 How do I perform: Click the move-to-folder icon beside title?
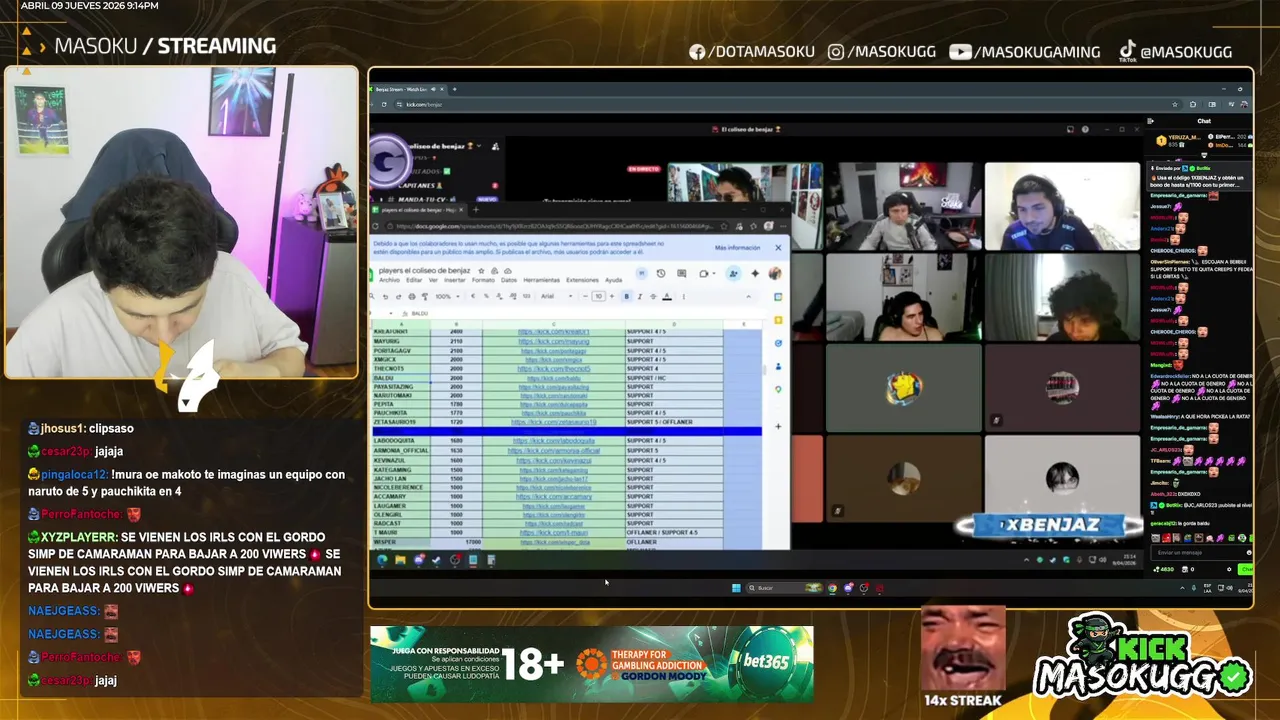coord(494,271)
